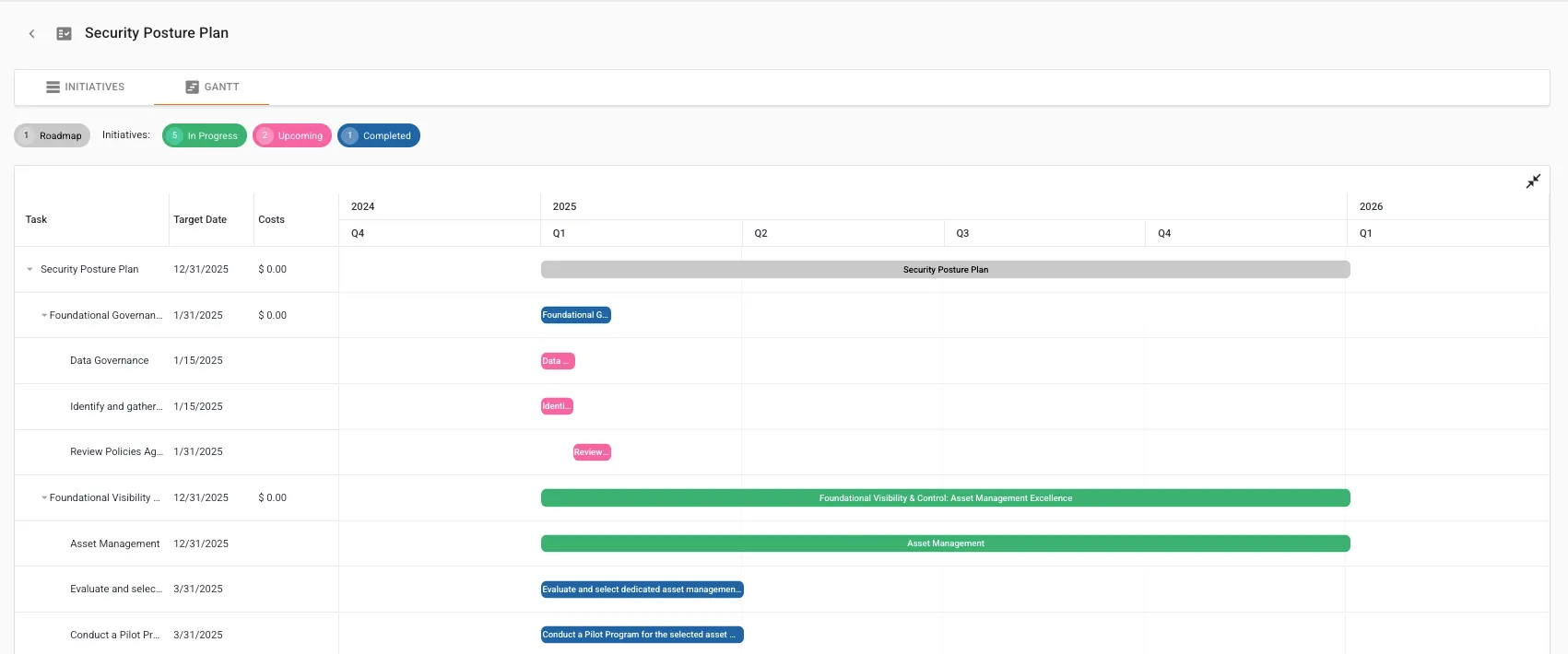
Task: Toggle the Completed initiatives filter
Action: pos(379,135)
